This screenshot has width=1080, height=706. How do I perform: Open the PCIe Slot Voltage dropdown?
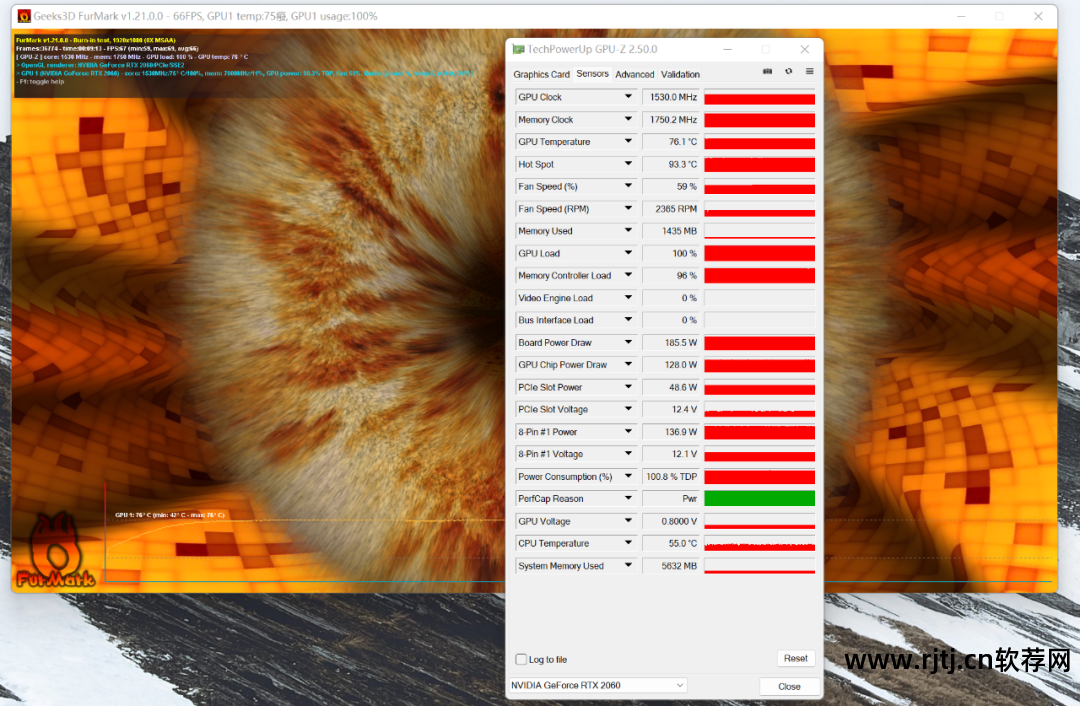point(628,409)
